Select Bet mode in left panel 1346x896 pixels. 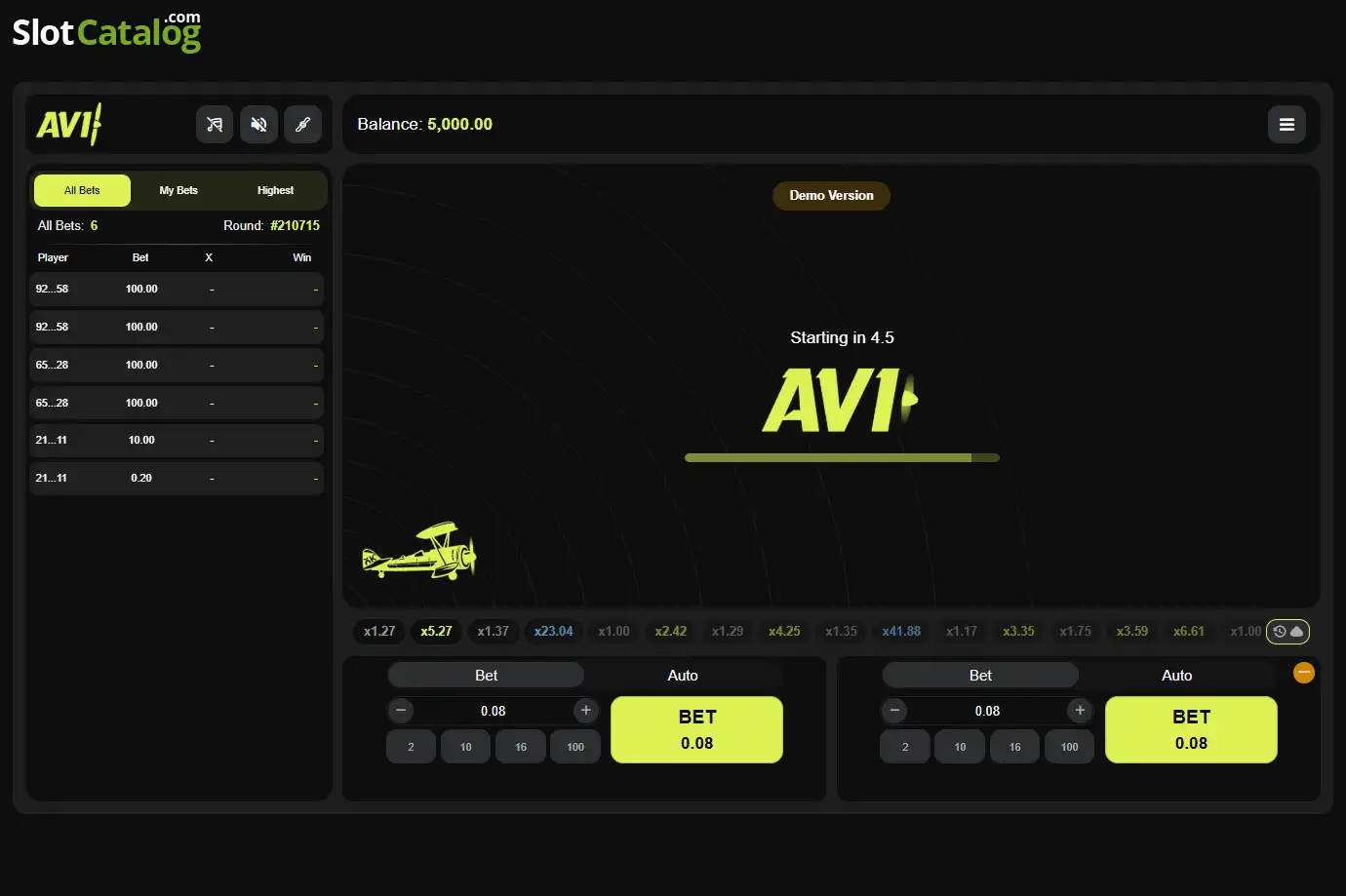click(x=486, y=675)
